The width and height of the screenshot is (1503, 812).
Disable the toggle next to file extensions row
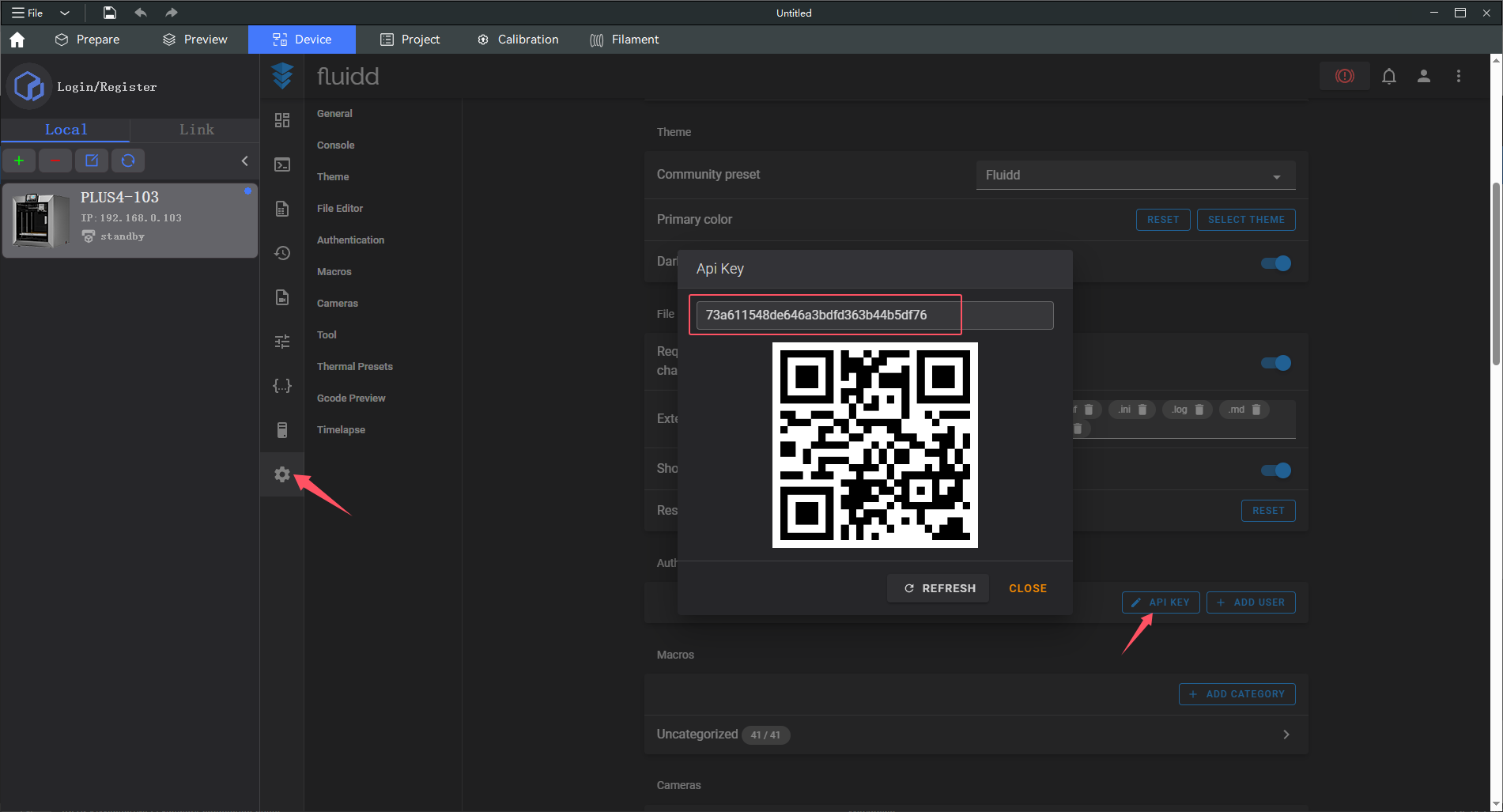1275,363
